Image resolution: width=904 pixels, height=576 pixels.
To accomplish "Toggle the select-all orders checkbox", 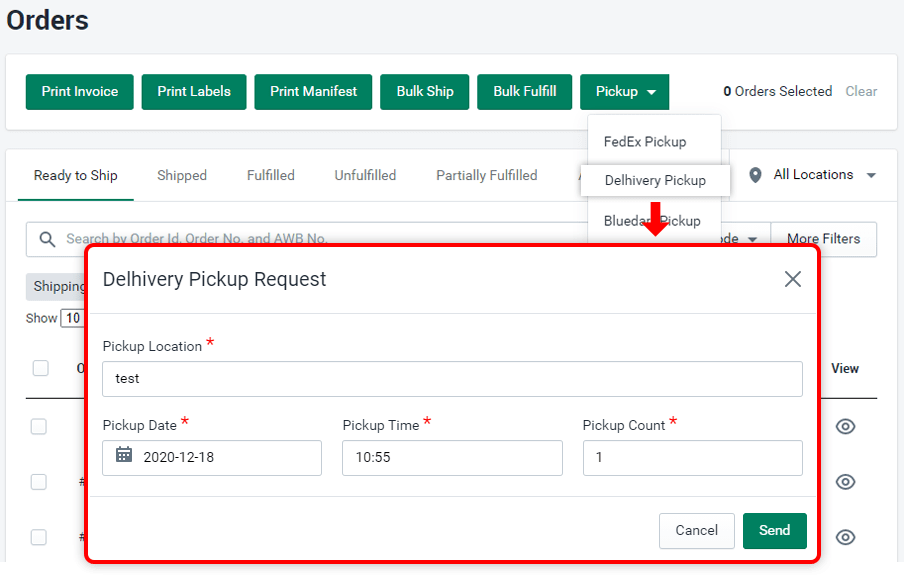I will point(40,368).
